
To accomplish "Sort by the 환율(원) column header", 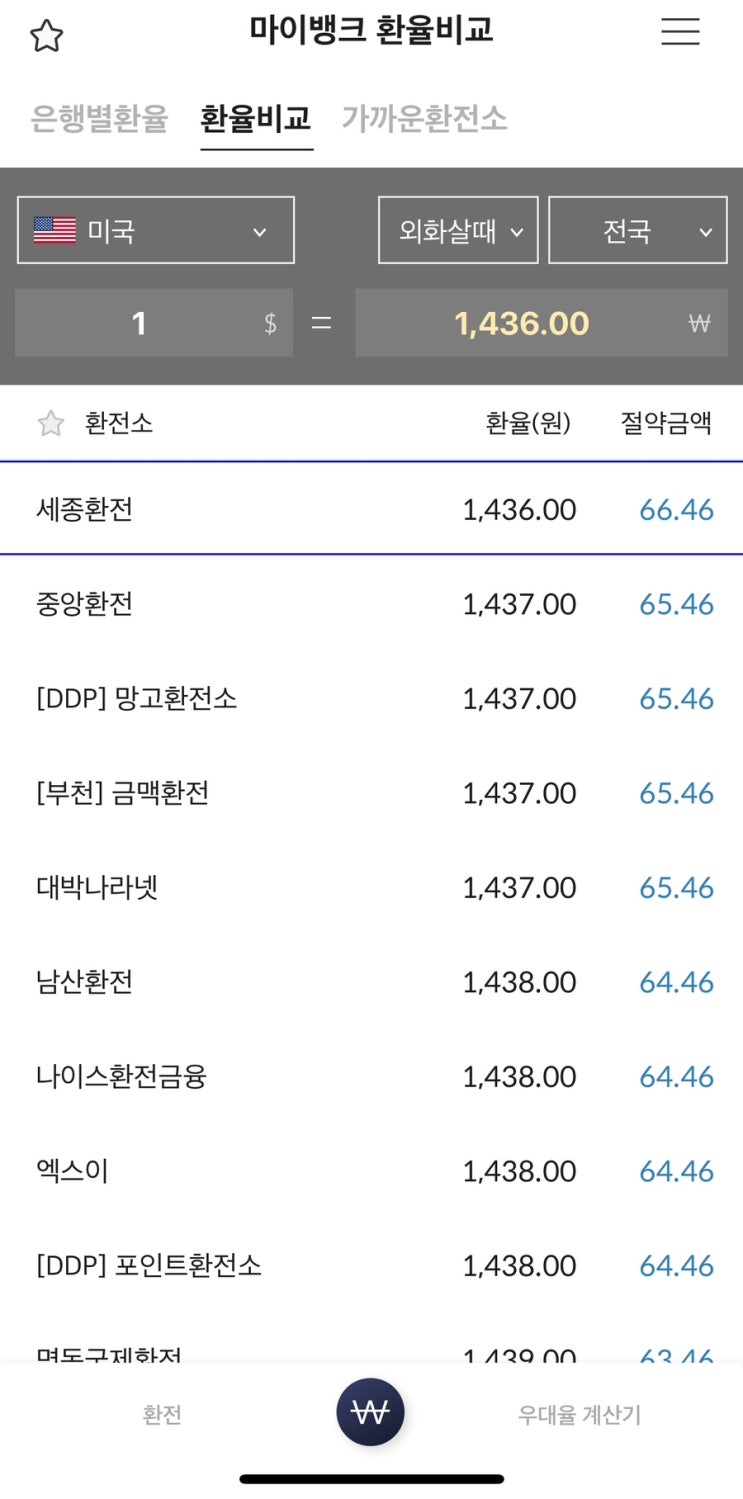I will click(x=528, y=423).
